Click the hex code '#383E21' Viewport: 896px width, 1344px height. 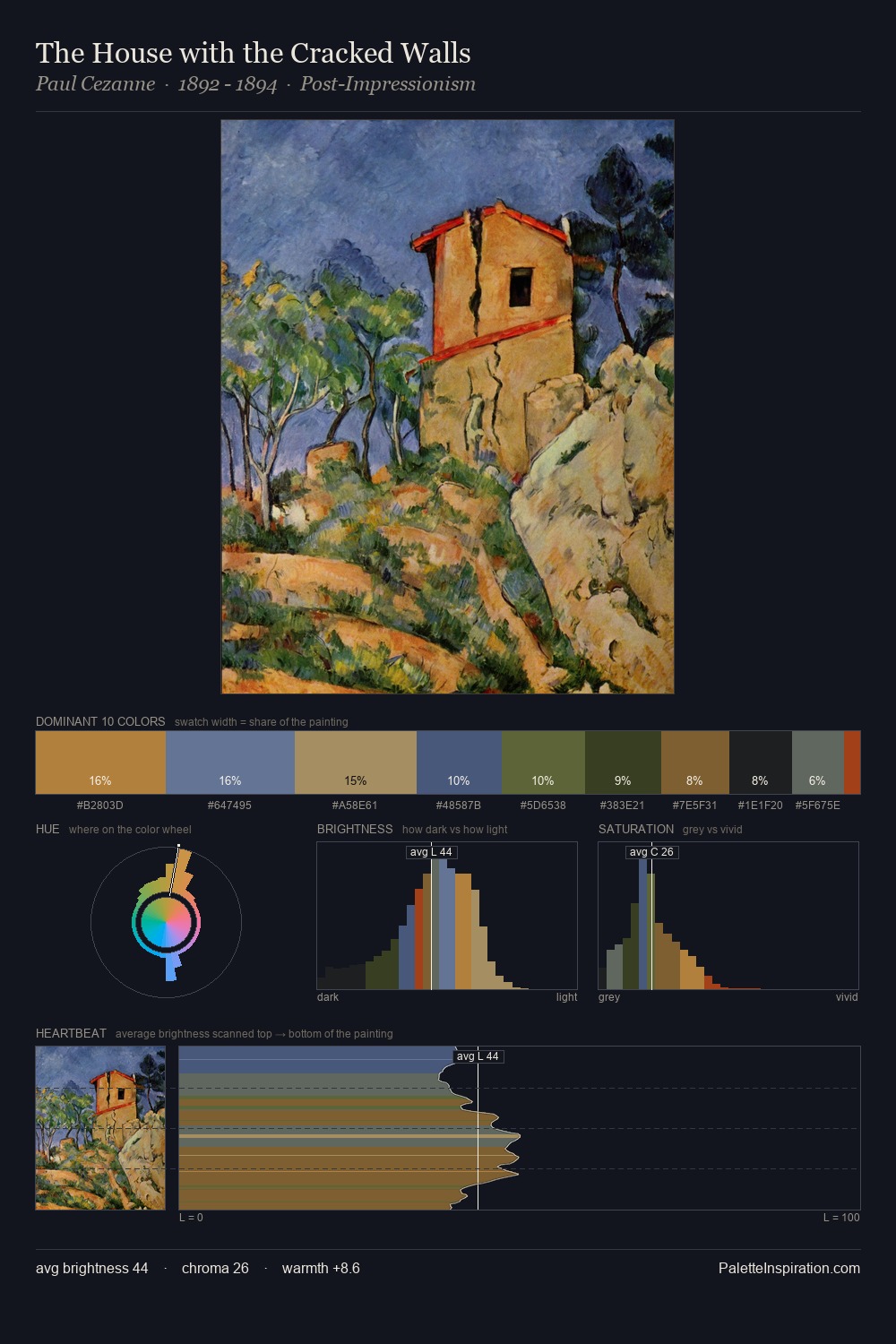click(x=623, y=806)
